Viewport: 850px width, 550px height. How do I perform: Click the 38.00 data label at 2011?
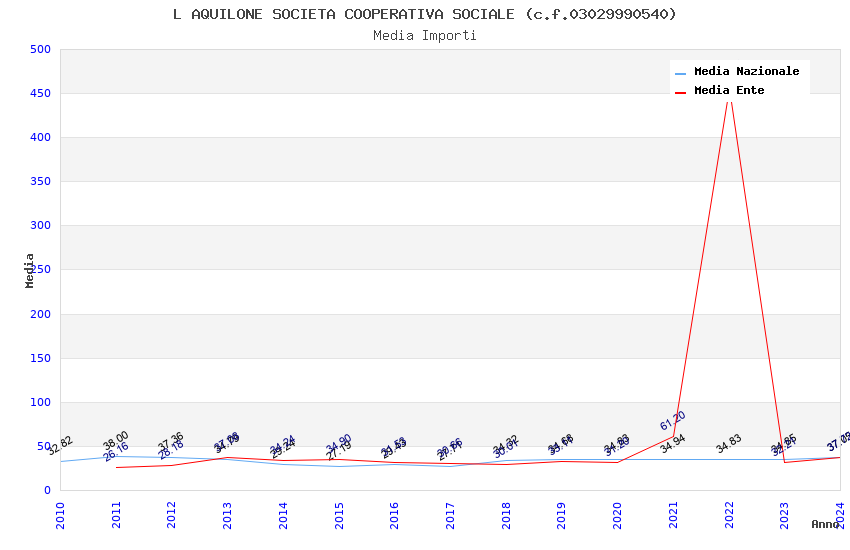[116, 440]
